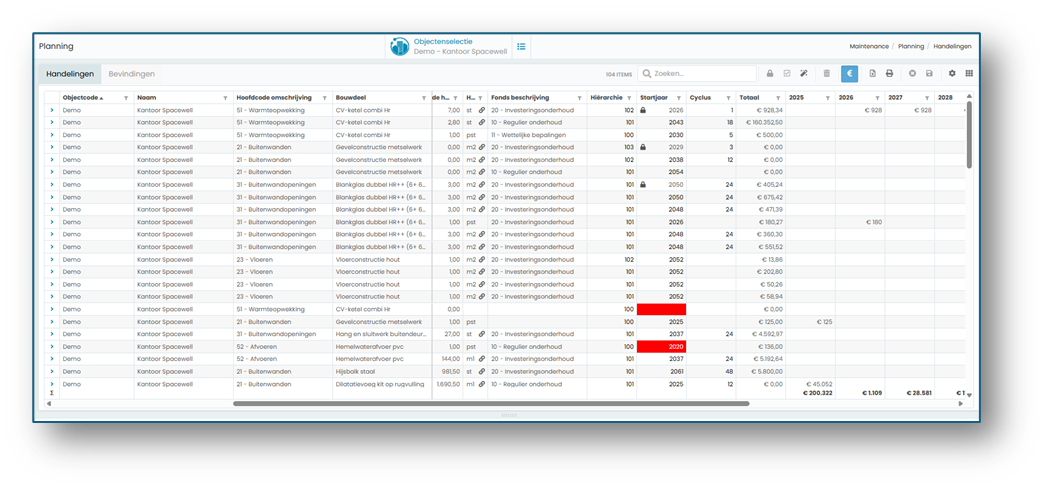The image size is (1045, 487).
Task: Click filter icon on Hoofdcode omschrijving column
Action: point(325,98)
